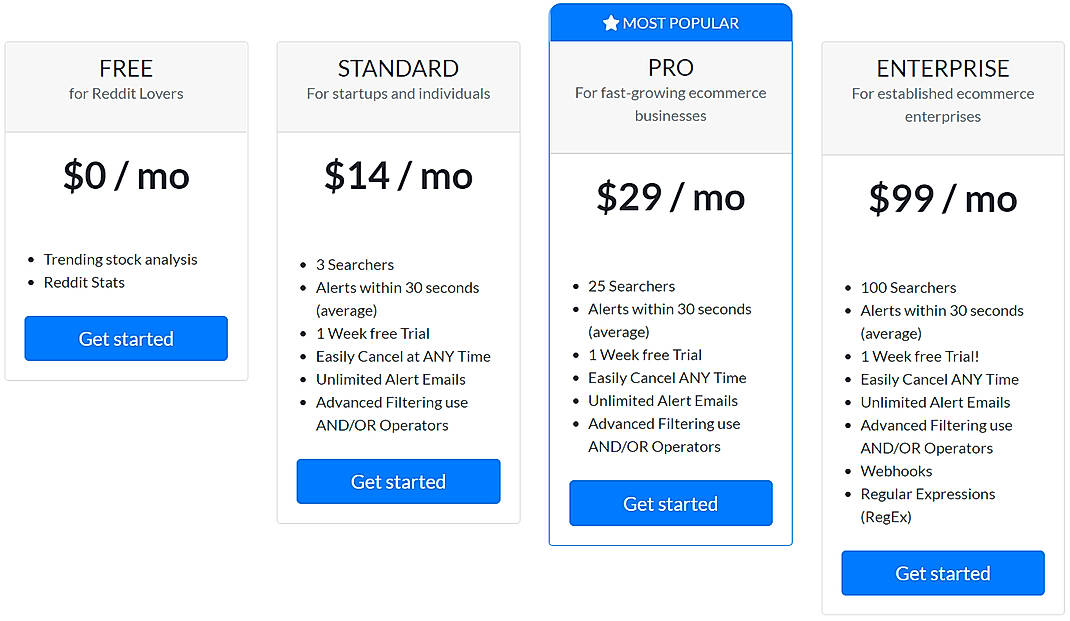Click the $29 / mo price text
The width and height of the screenshot is (1070, 621).
point(670,197)
